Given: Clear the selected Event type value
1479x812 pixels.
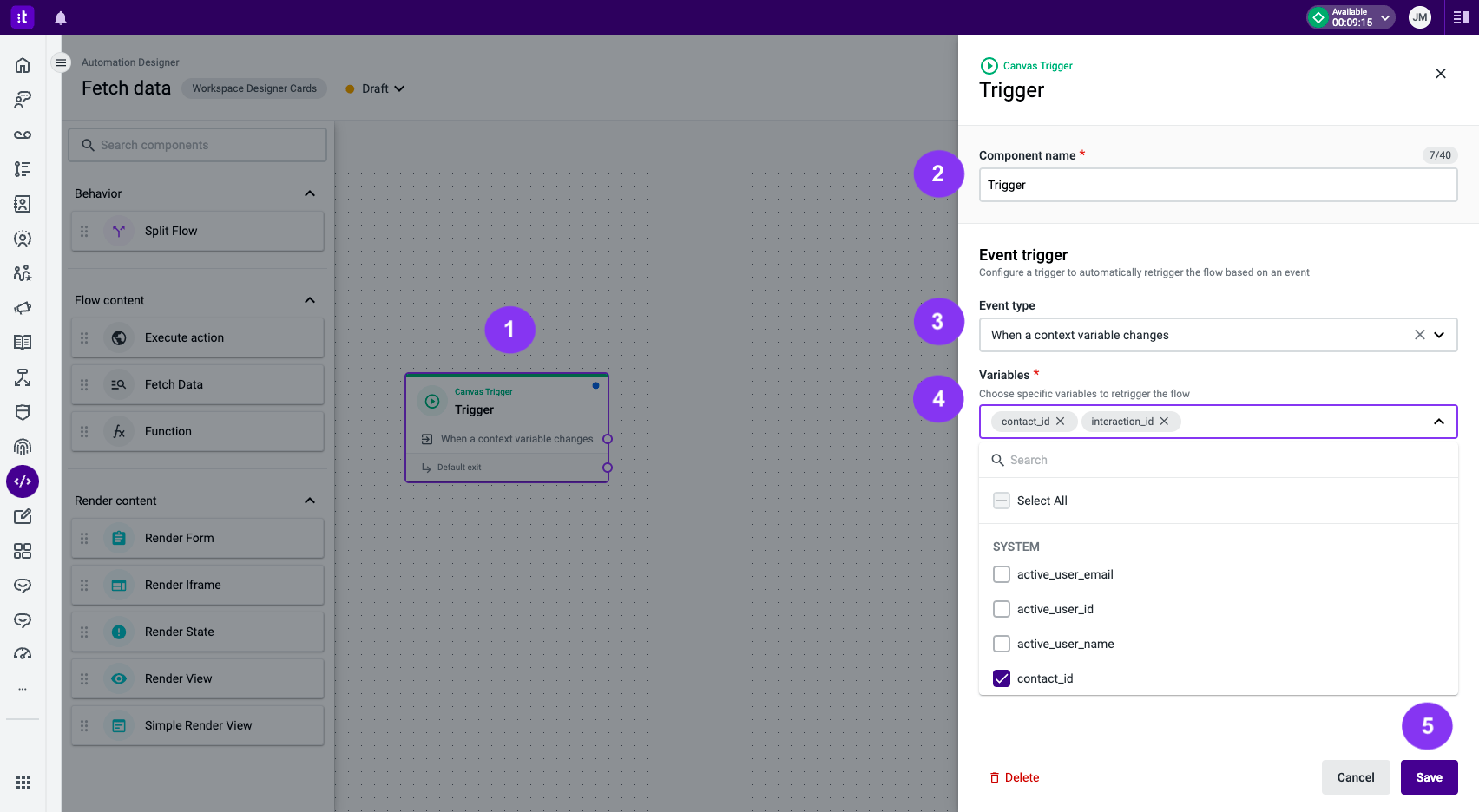Looking at the screenshot, I should point(1420,335).
